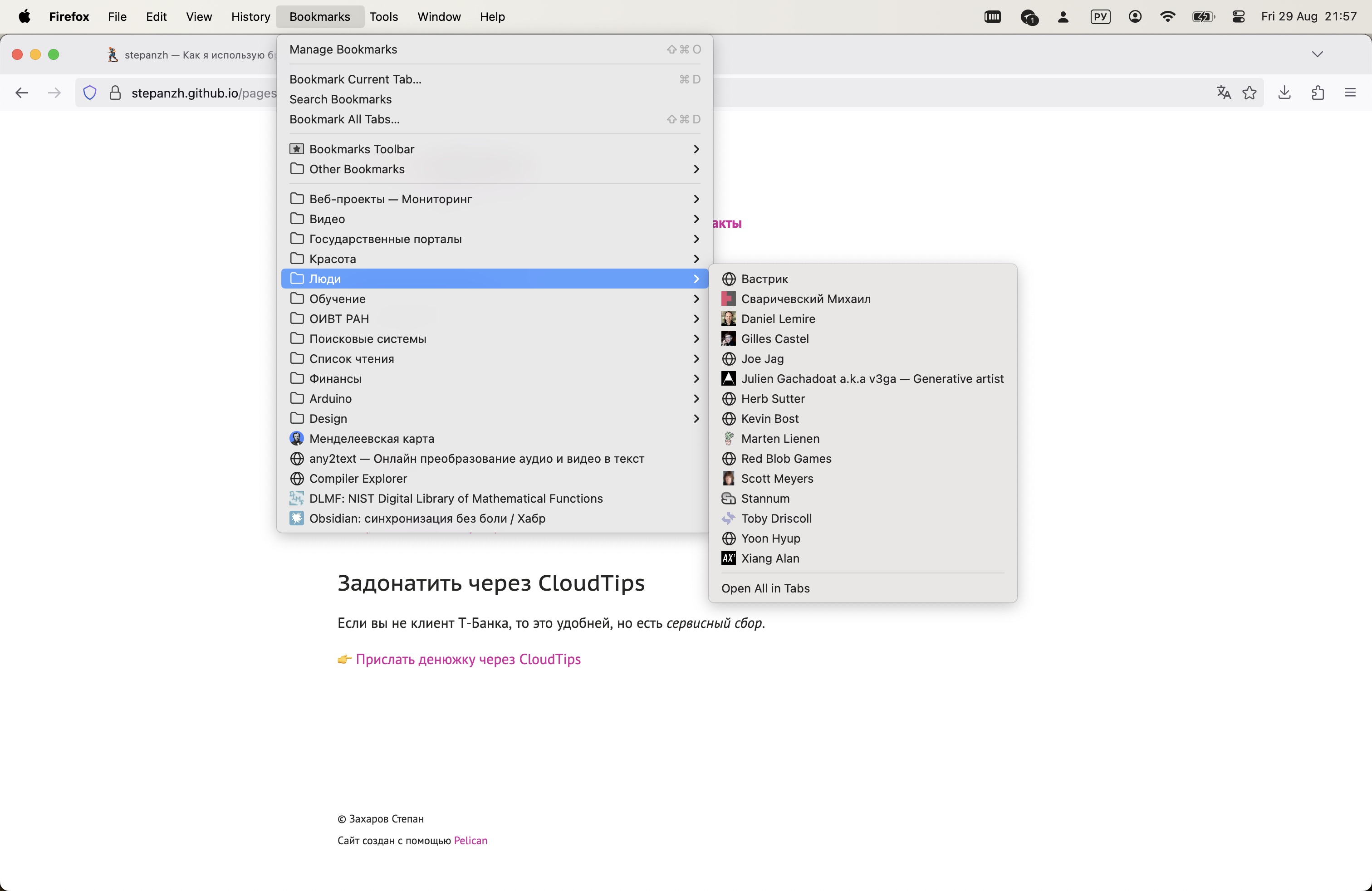Open the Apple menu
Viewport: 1372px width, 891px height.
(24, 17)
